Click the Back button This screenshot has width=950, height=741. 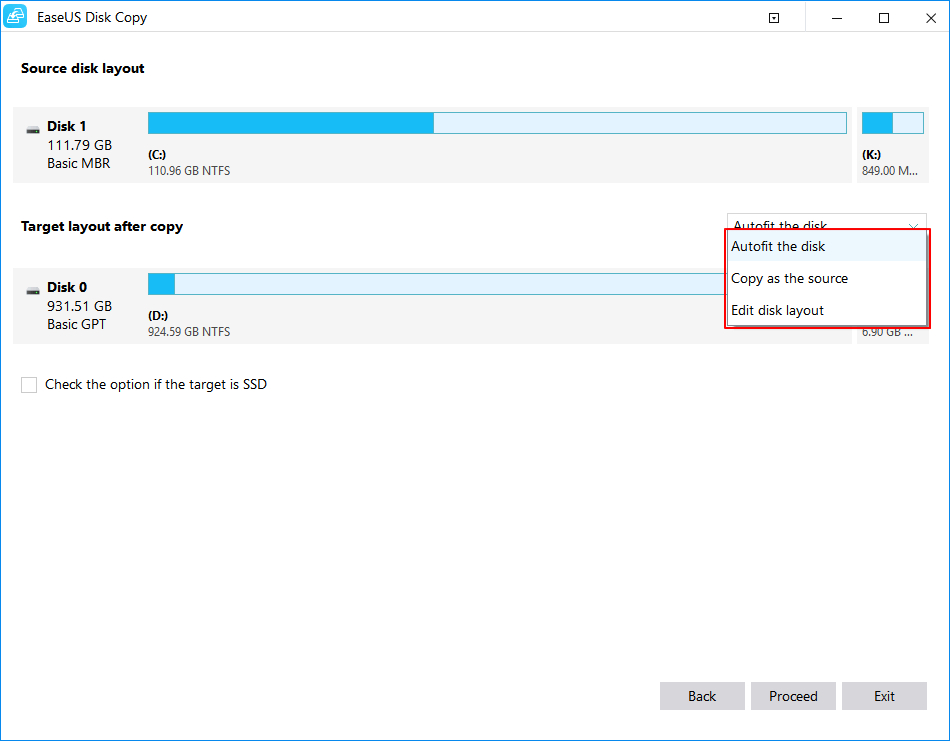click(x=702, y=696)
